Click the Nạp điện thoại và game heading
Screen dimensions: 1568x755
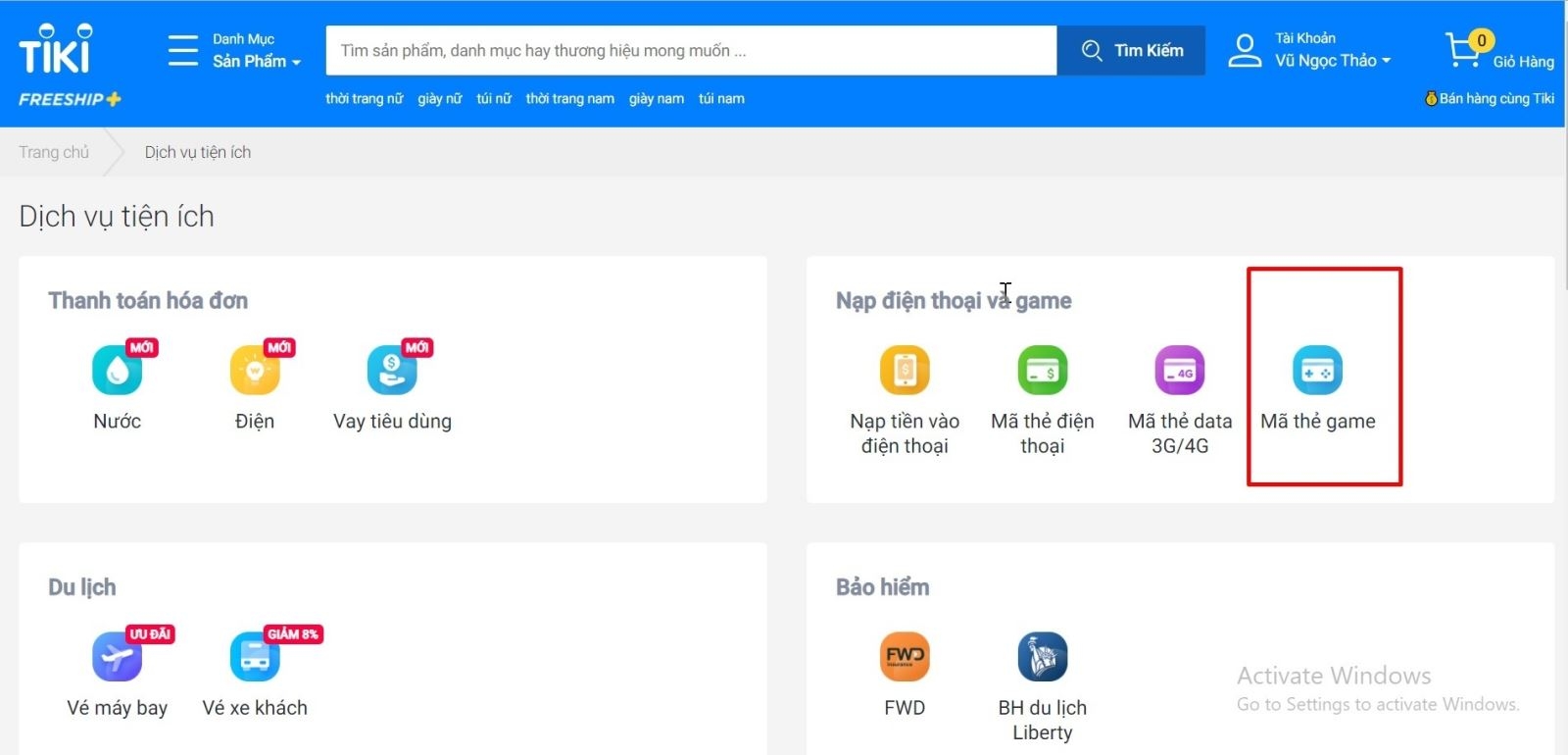954,301
